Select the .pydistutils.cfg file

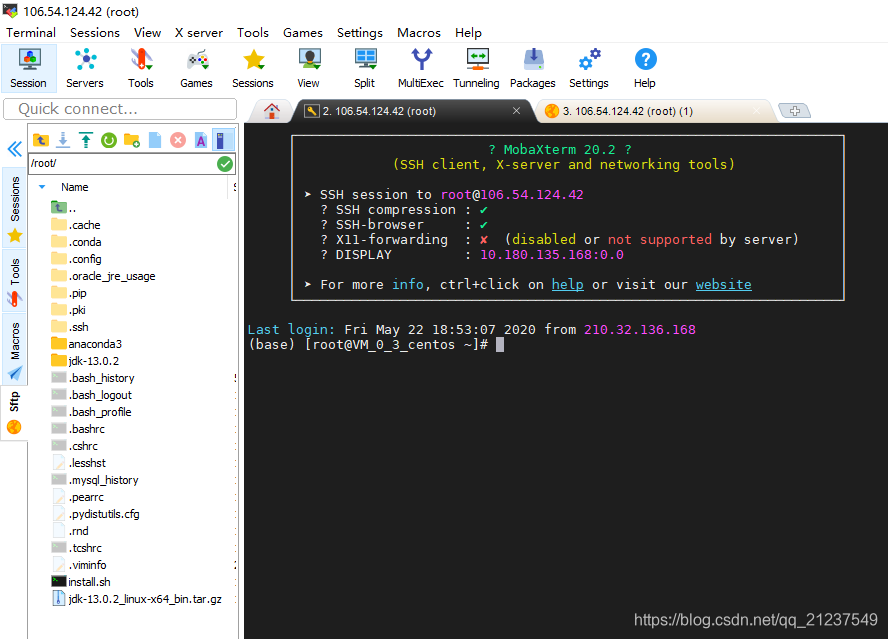pos(95,514)
